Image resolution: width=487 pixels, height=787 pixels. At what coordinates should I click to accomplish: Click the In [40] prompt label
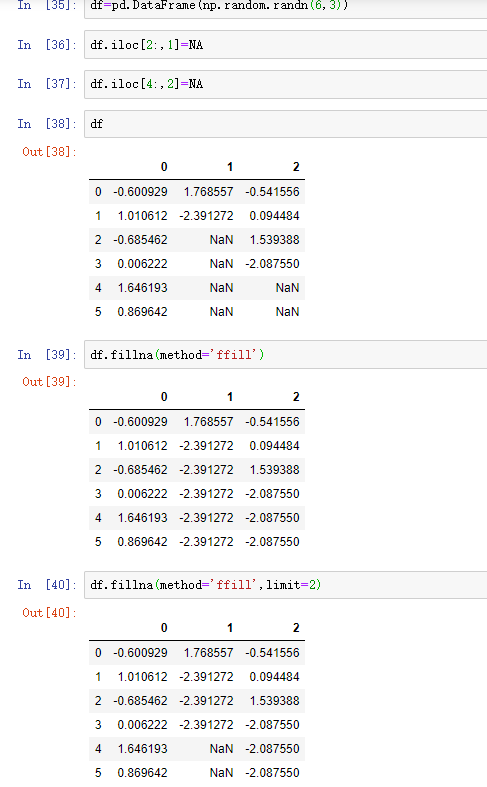click(x=47, y=585)
